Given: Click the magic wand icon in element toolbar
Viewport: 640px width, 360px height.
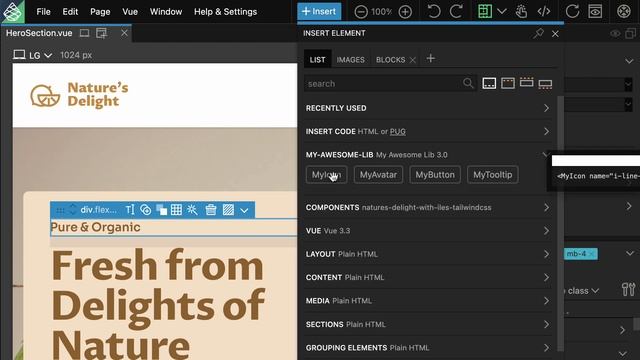Looking at the screenshot, I should tap(192, 210).
